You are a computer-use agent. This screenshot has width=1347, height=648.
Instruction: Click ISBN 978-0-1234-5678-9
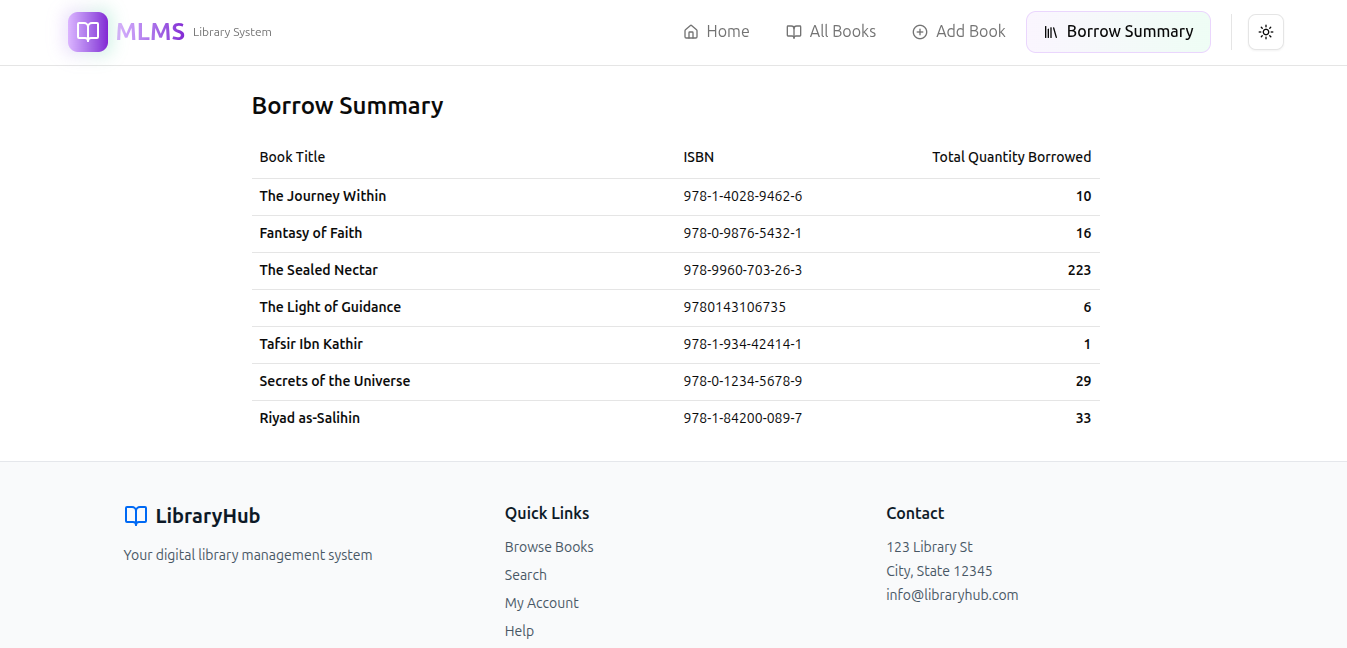pyautogui.click(x=743, y=381)
